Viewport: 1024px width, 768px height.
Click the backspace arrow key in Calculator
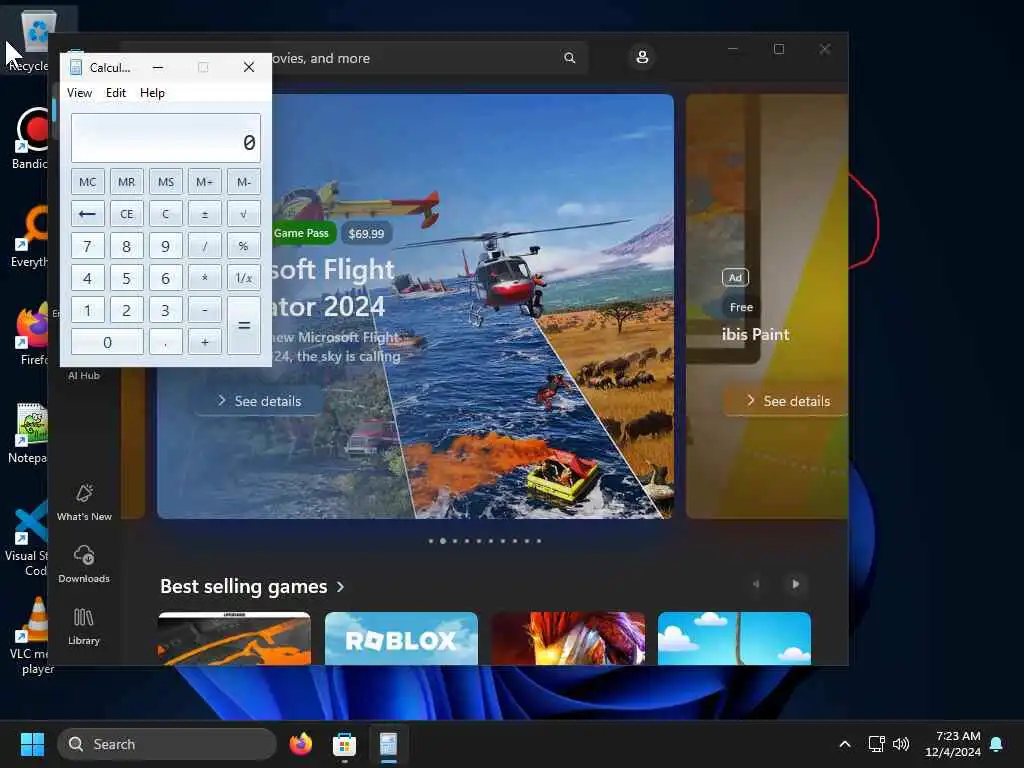[88, 214]
